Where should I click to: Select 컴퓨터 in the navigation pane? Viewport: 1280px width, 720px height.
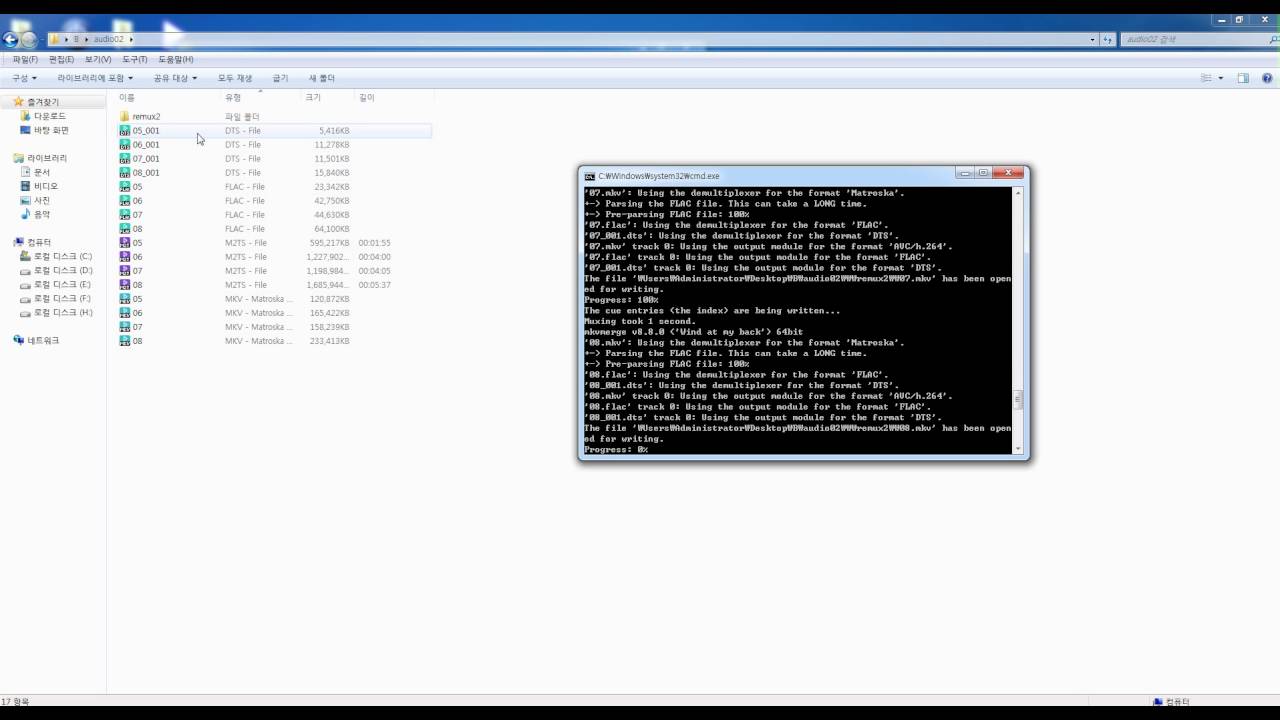coord(32,242)
